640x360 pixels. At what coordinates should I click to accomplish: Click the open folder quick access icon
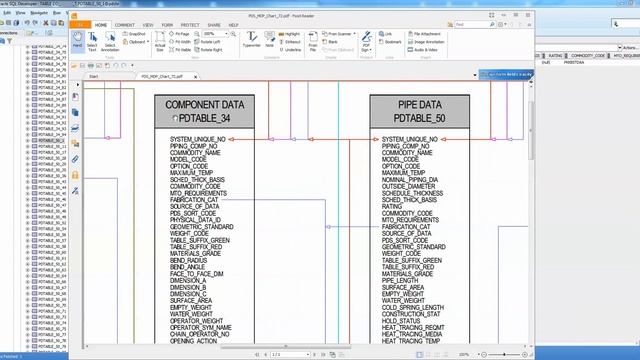pyautogui.click(x=74, y=65)
